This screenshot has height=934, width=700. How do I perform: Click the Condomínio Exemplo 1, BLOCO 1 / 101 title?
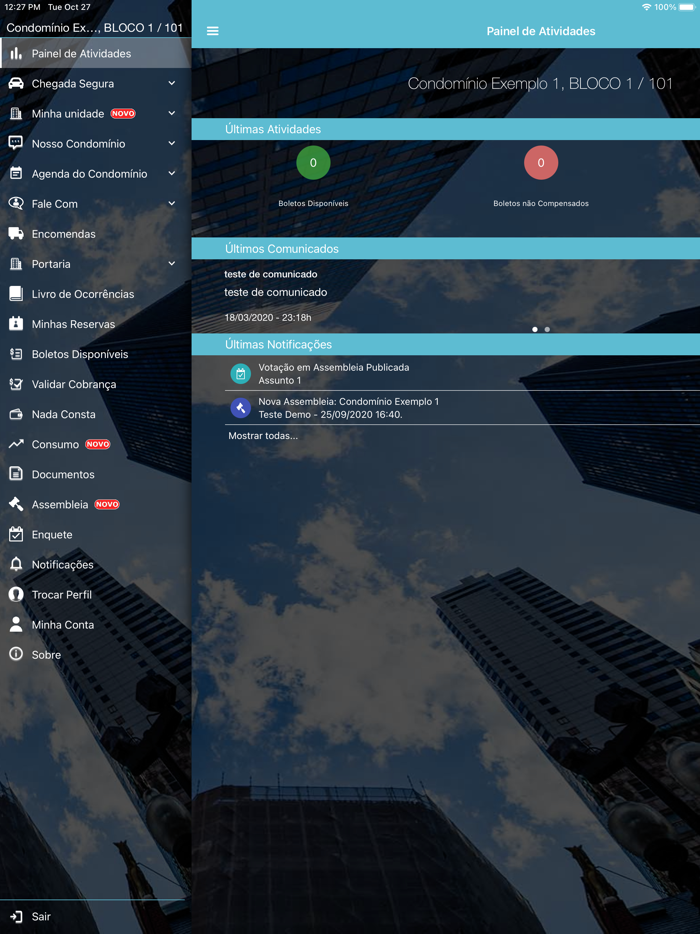point(540,83)
